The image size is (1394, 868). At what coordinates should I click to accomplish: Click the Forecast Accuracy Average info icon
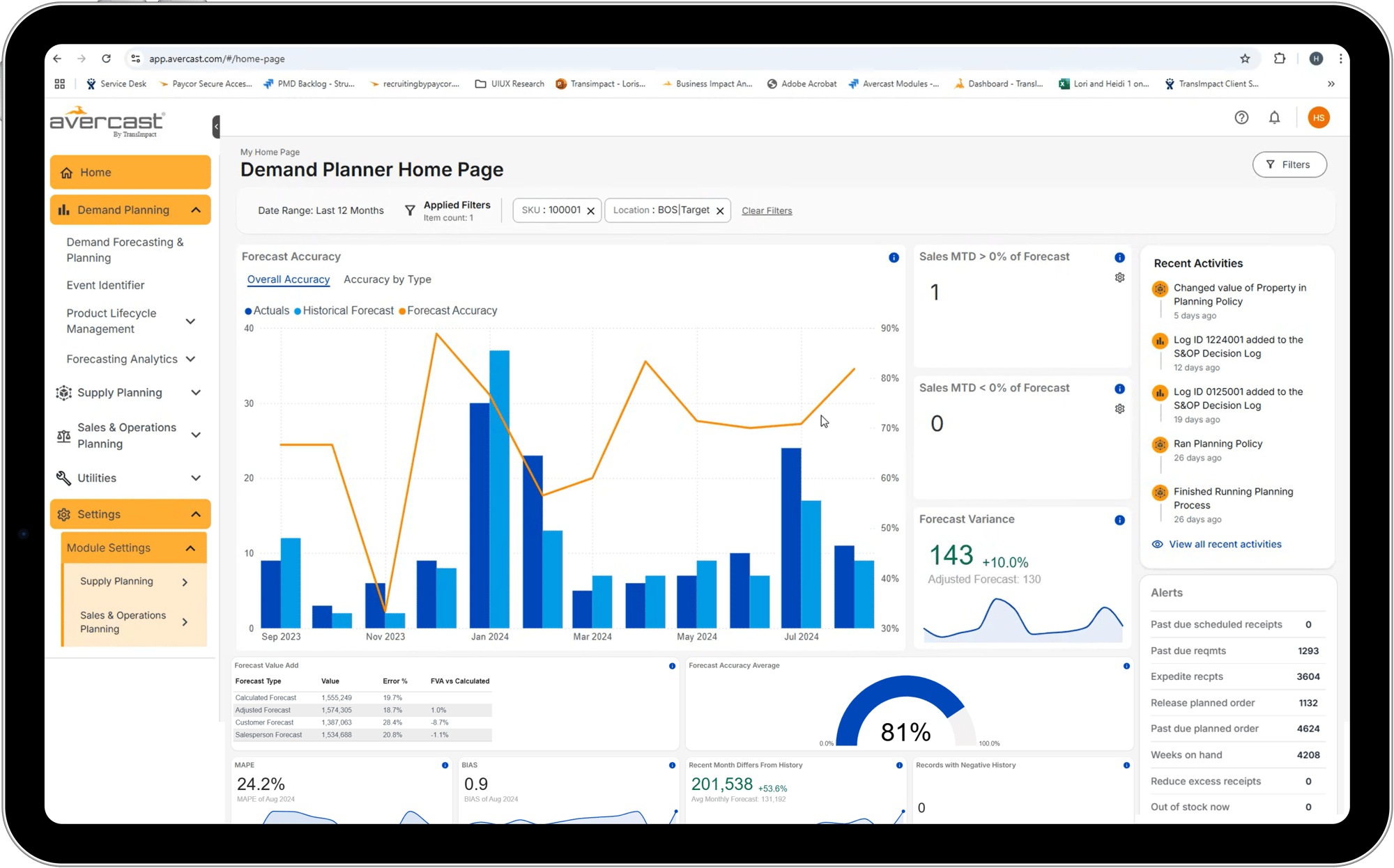pyautogui.click(x=1126, y=666)
